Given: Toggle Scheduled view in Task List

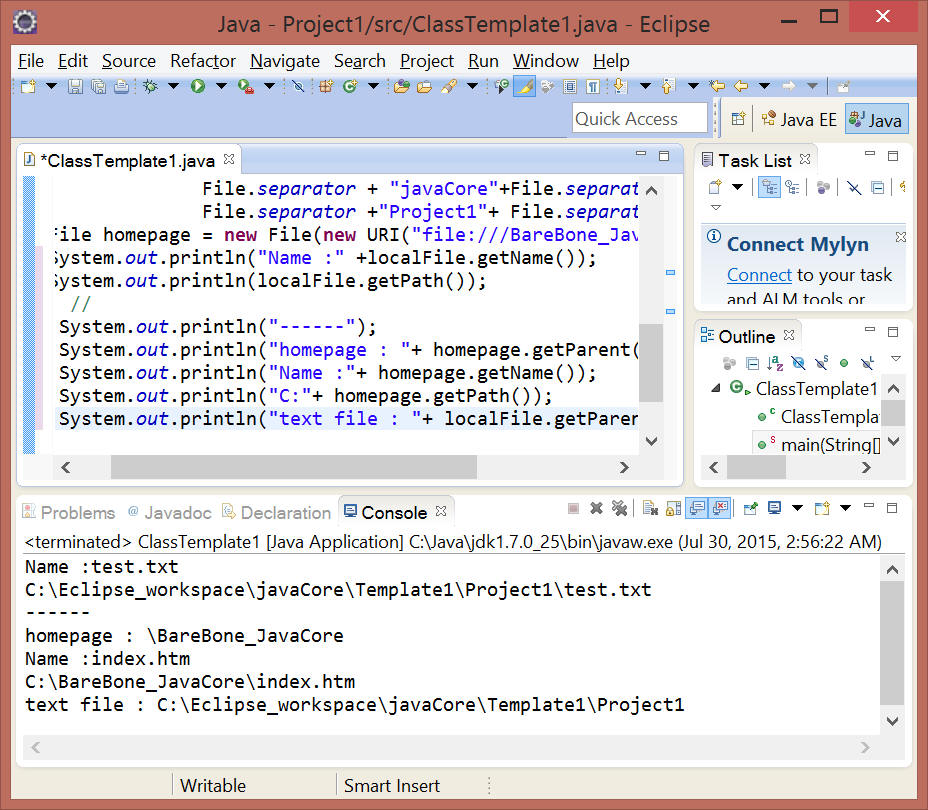Looking at the screenshot, I should [792, 188].
